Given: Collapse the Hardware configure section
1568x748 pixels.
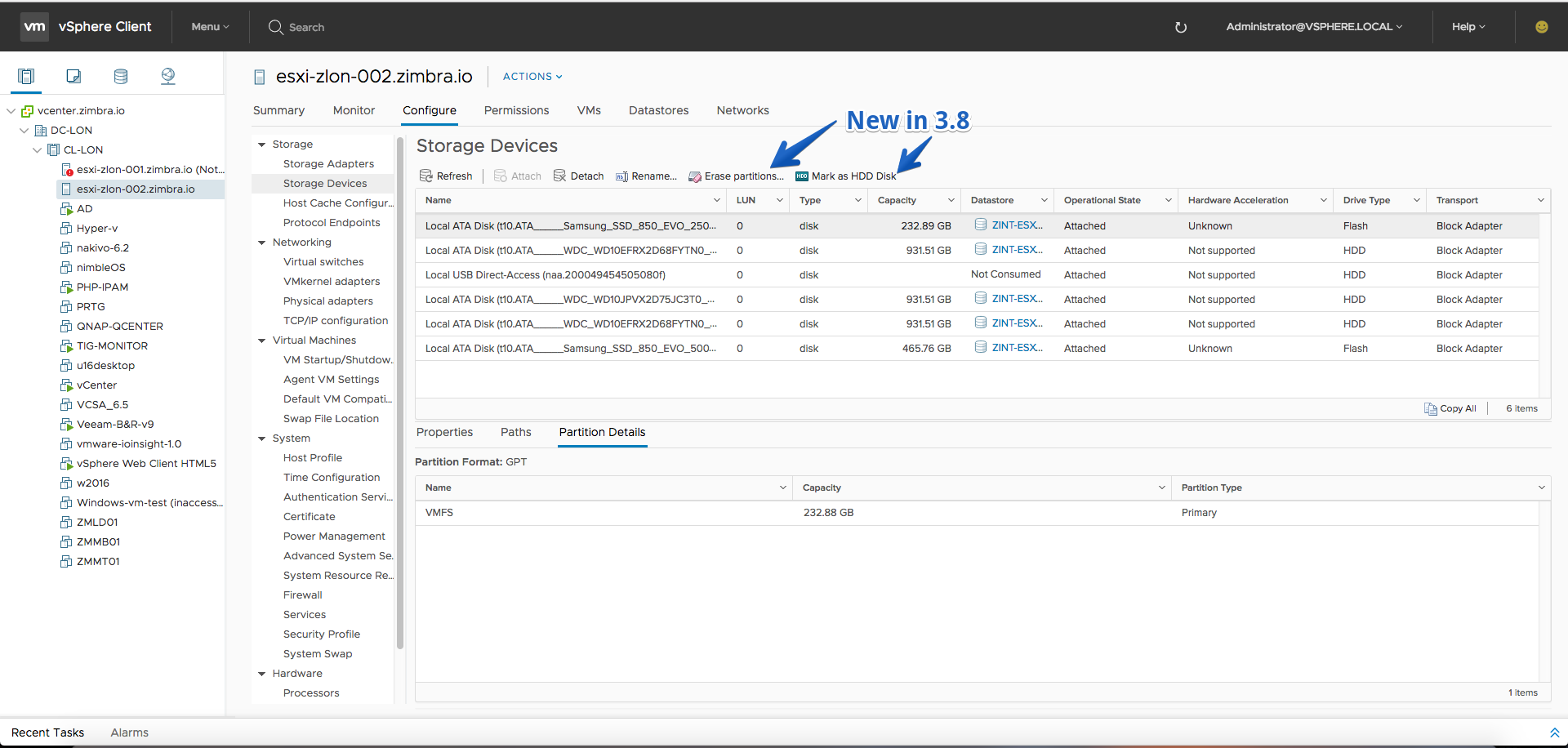Looking at the screenshot, I should point(262,674).
